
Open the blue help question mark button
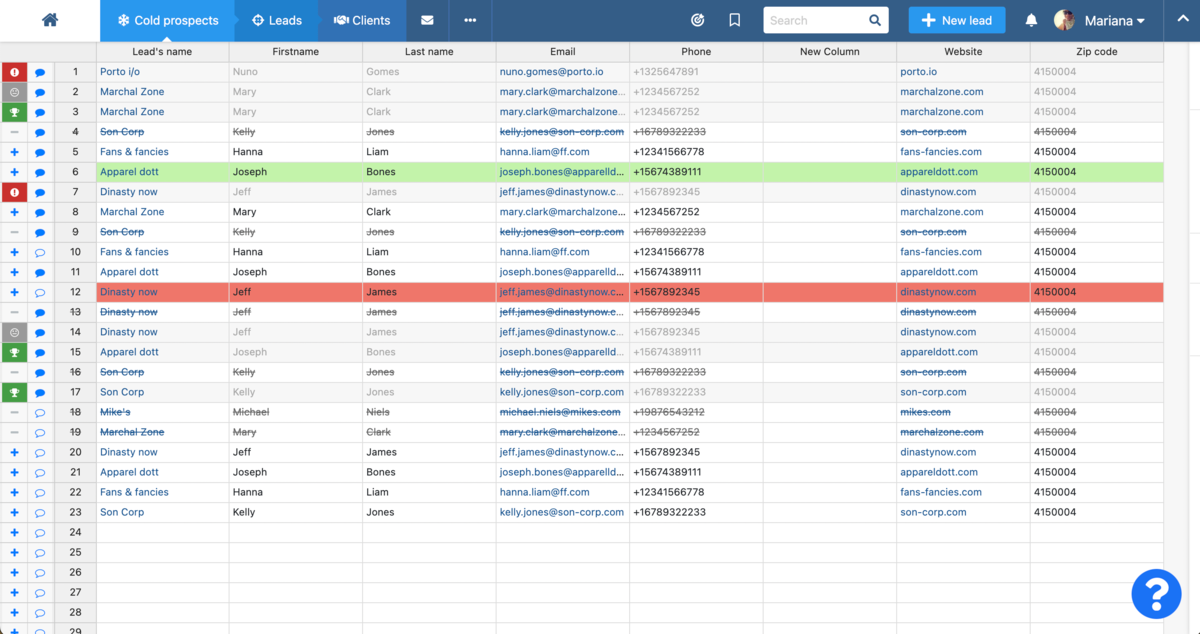tap(1156, 593)
